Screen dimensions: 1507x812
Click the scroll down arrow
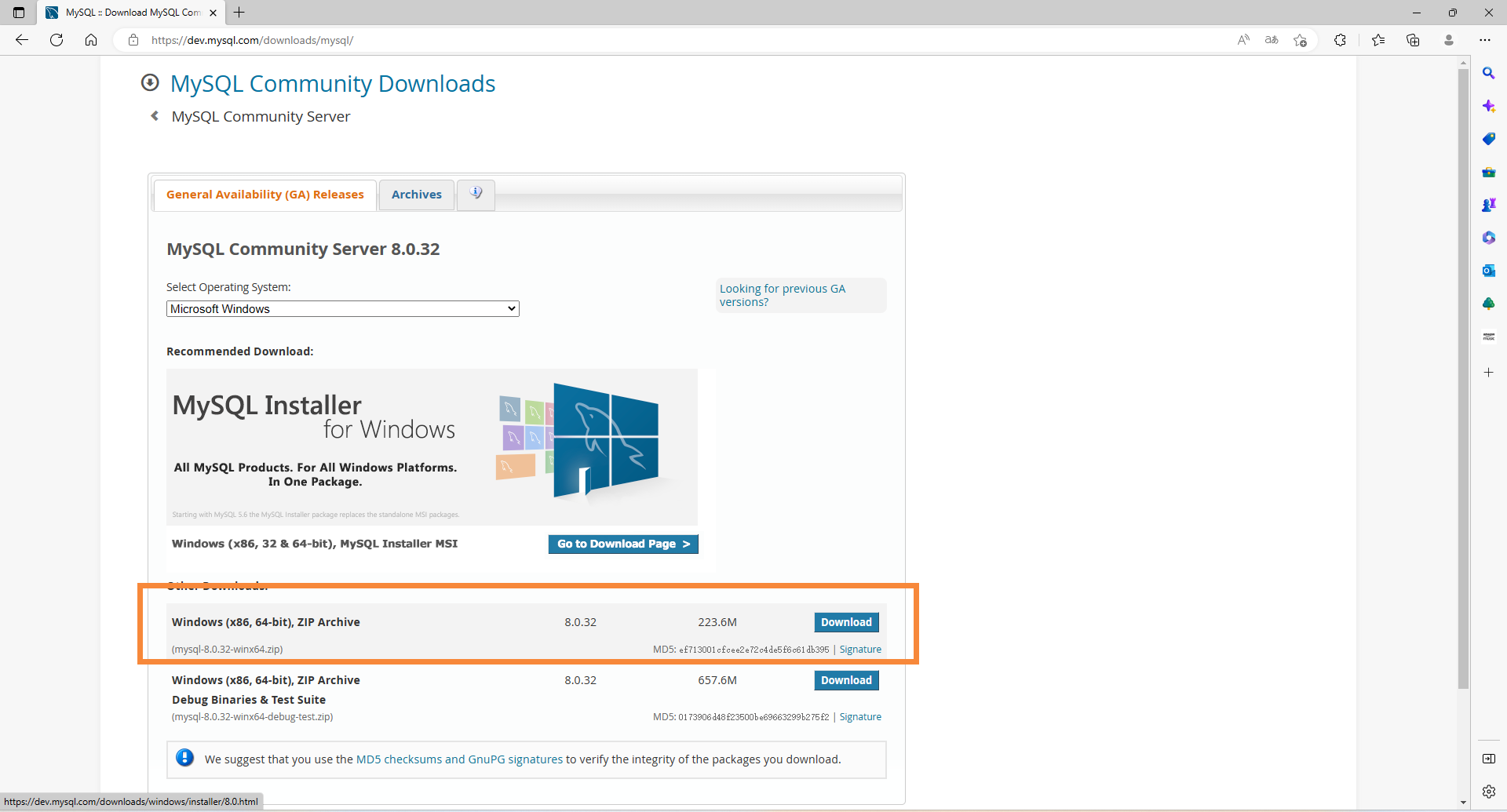pyautogui.click(x=1463, y=803)
